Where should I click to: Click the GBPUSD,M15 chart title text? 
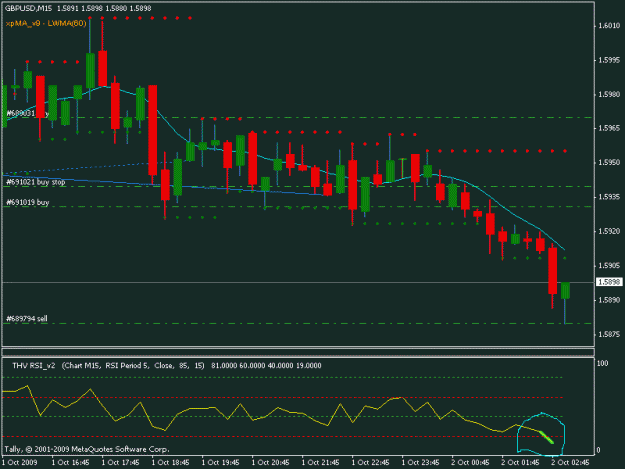28,8
